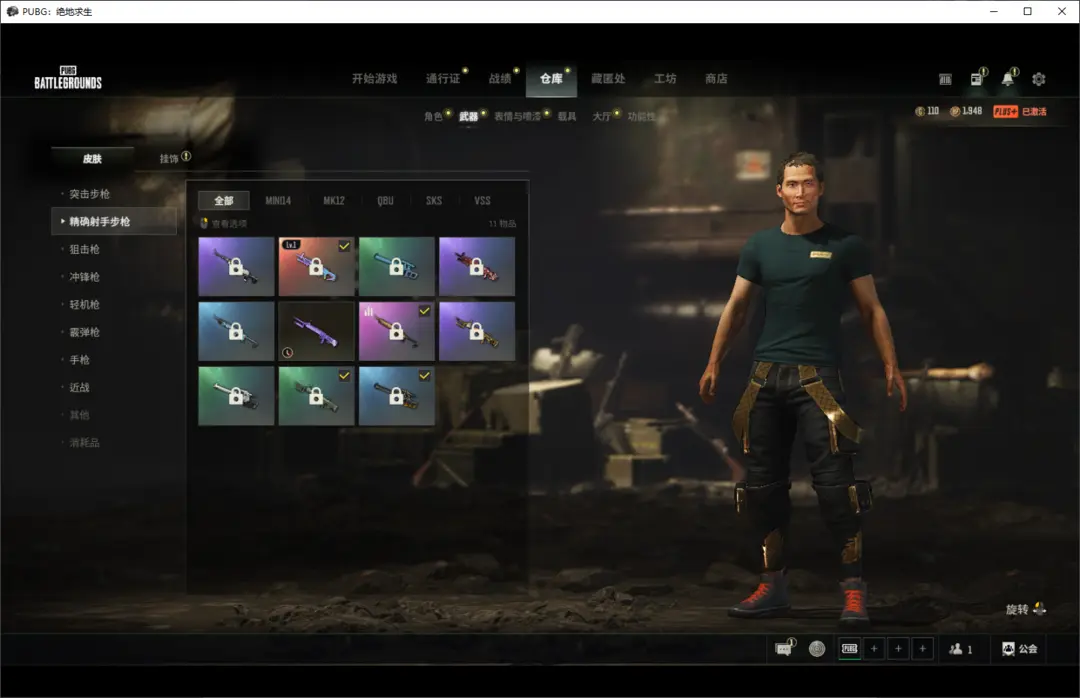Click the G-Coin balance showing 110
The height and width of the screenshot is (698, 1080).
[927, 111]
